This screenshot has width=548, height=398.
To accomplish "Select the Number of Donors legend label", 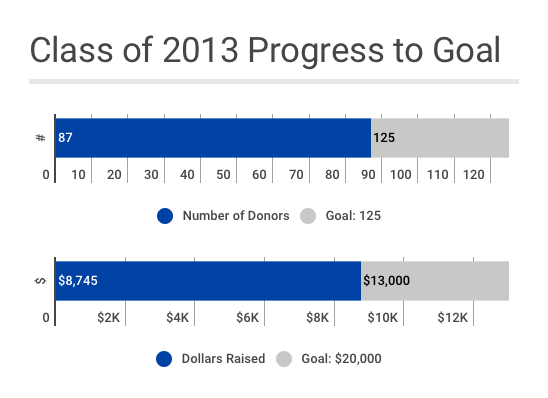I will click(x=236, y=216).
